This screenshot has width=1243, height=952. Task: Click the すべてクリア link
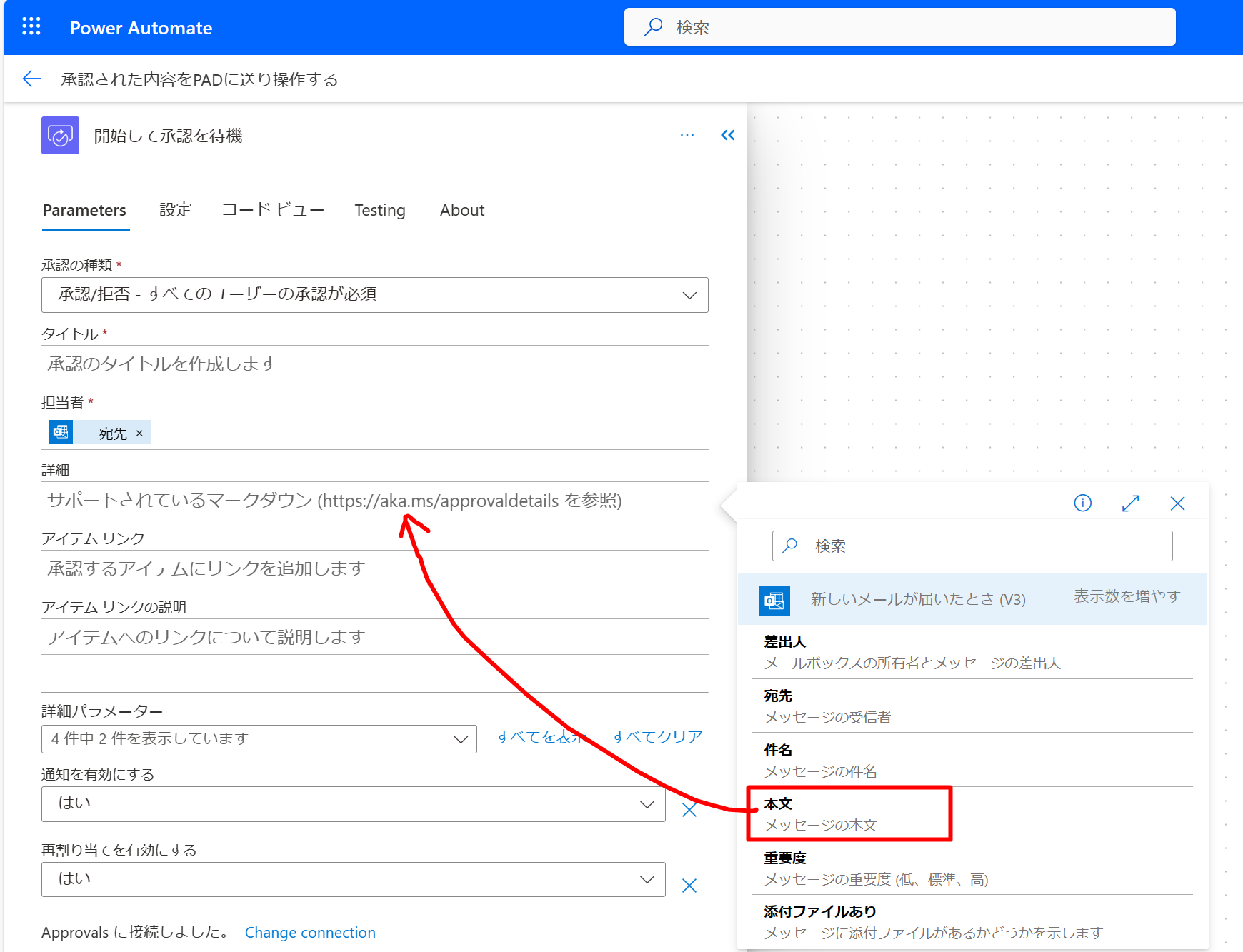(657, 737)
